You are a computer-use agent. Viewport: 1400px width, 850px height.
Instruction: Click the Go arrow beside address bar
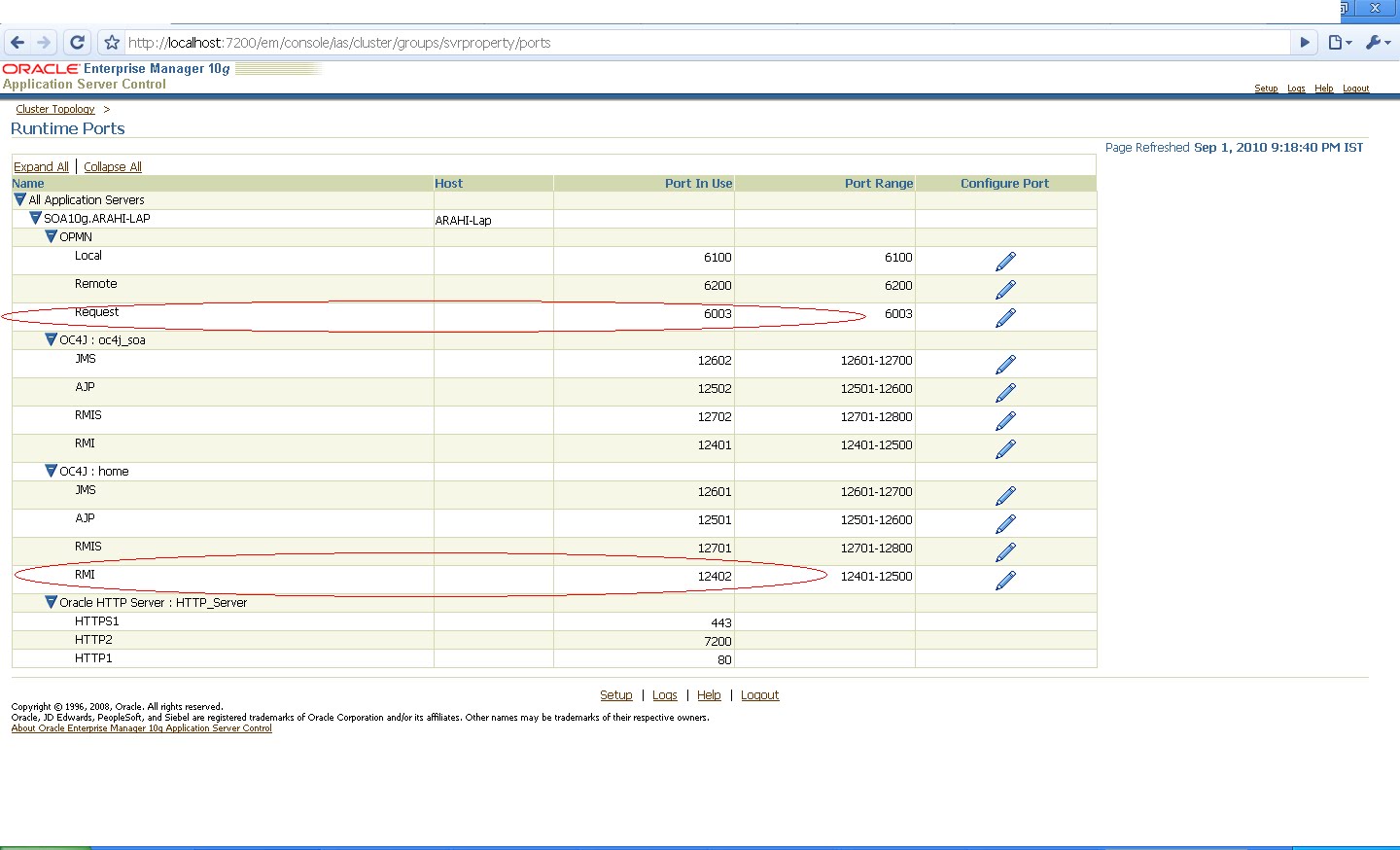[x=1305, y=43]
